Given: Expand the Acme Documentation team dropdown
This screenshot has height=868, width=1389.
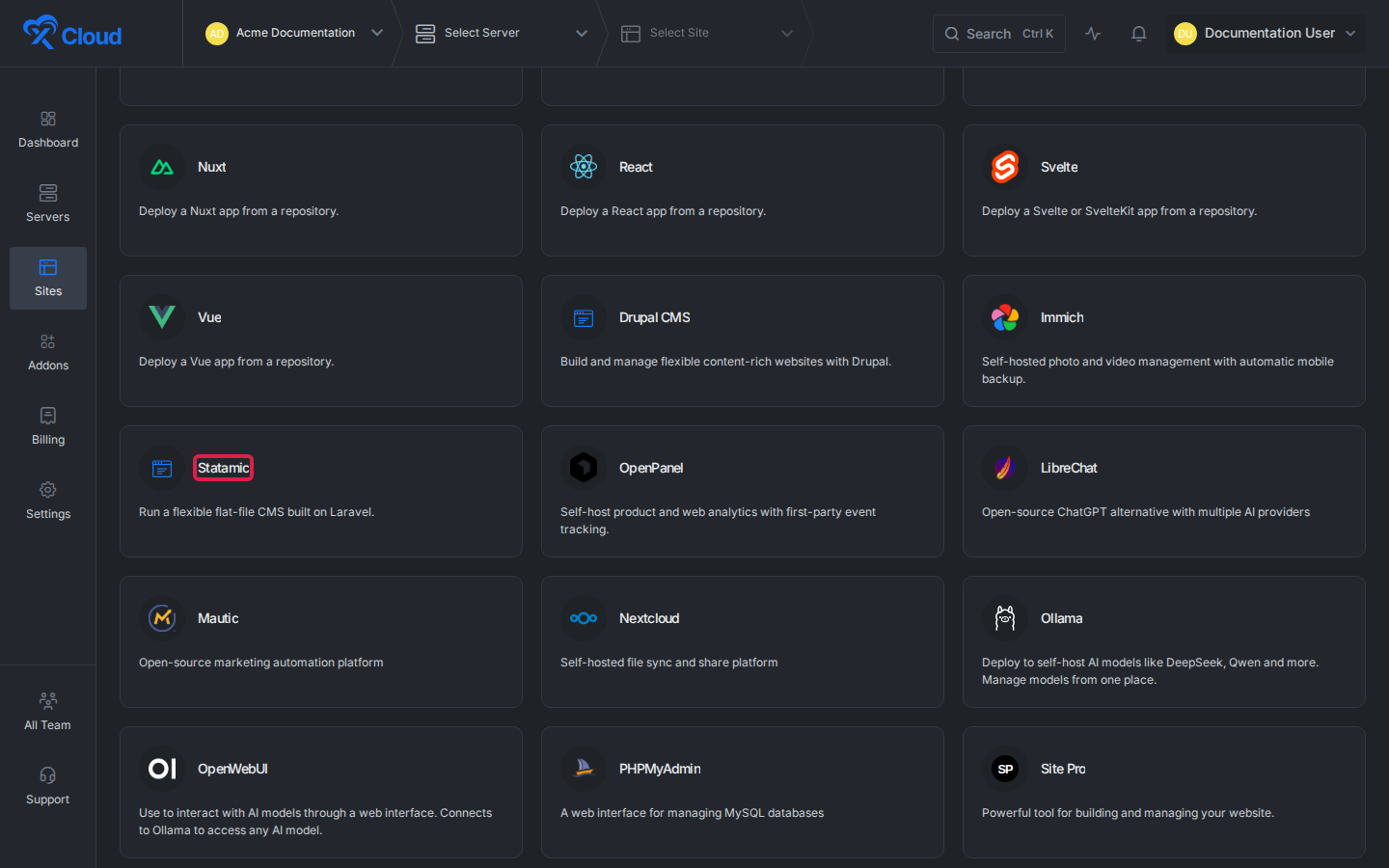Looking at the screenshot, I should click(x=294, y=33).
